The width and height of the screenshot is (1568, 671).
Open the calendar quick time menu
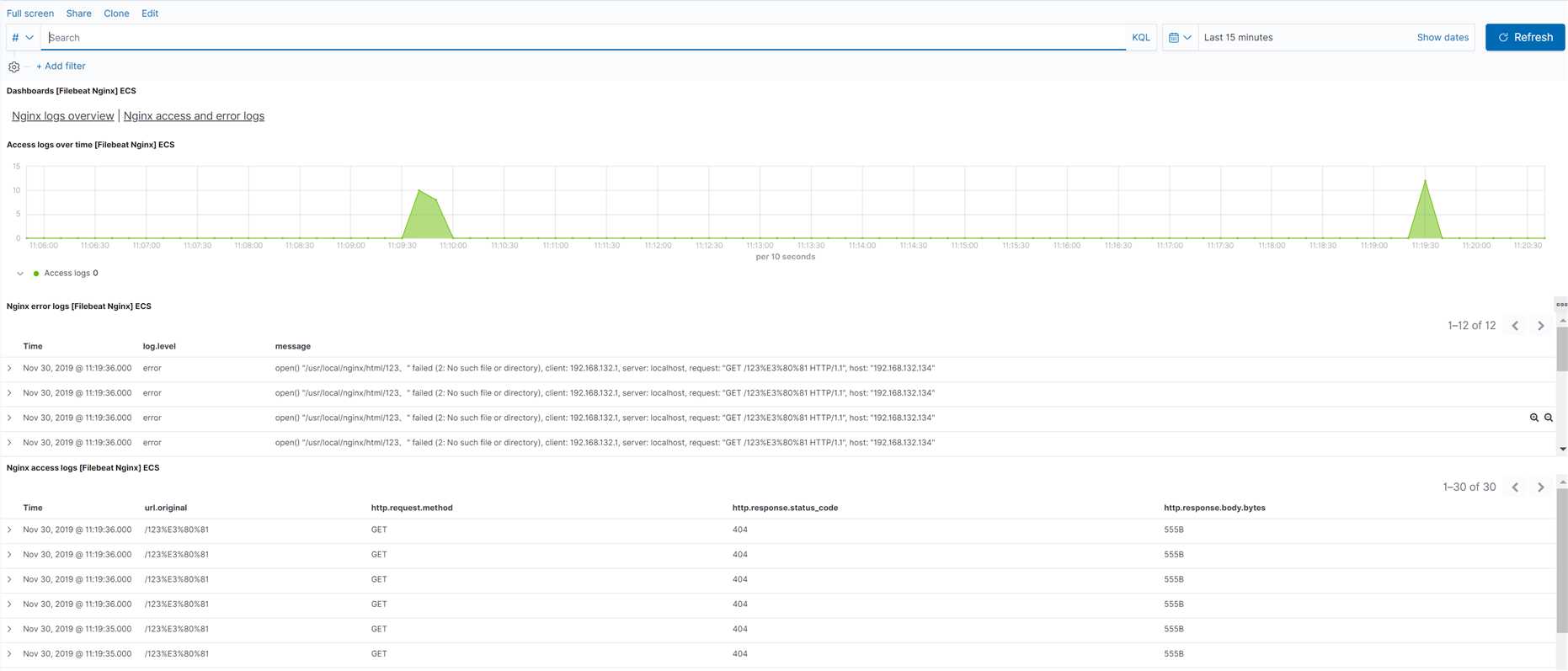point(1180,38)
